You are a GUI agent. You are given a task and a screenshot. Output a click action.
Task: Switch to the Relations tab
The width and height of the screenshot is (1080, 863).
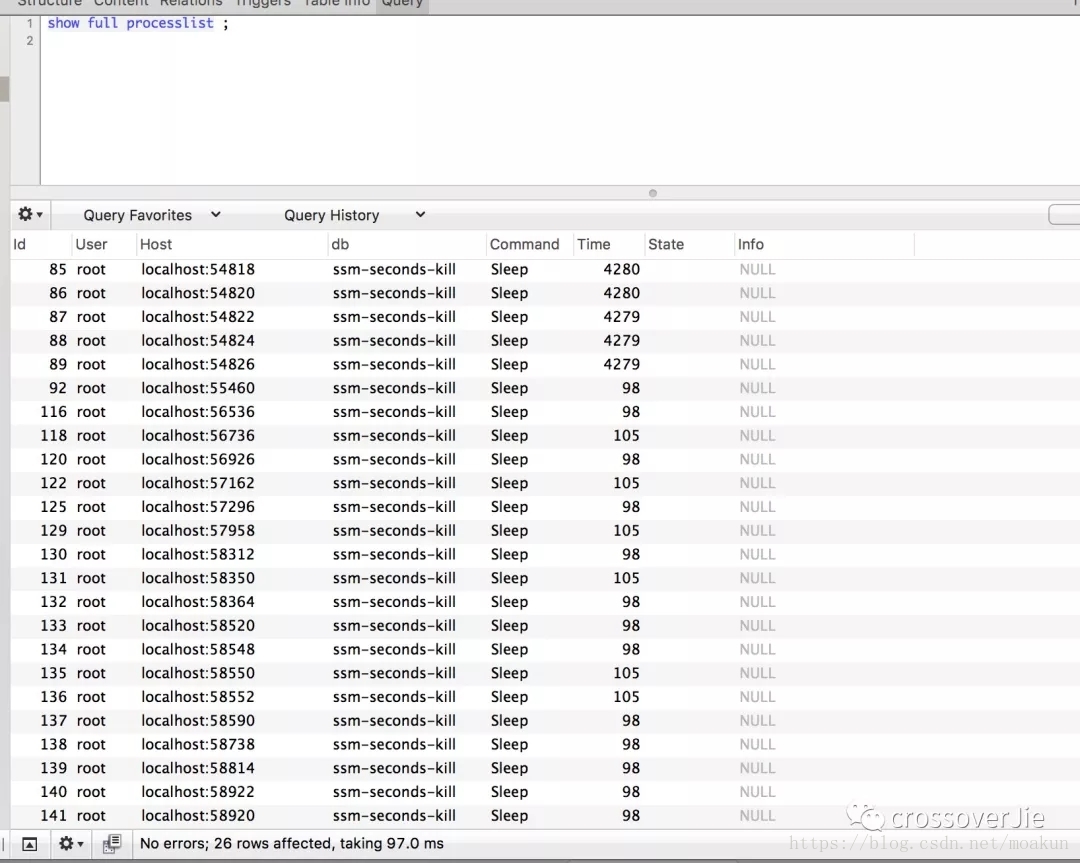(x=191, y=3)
